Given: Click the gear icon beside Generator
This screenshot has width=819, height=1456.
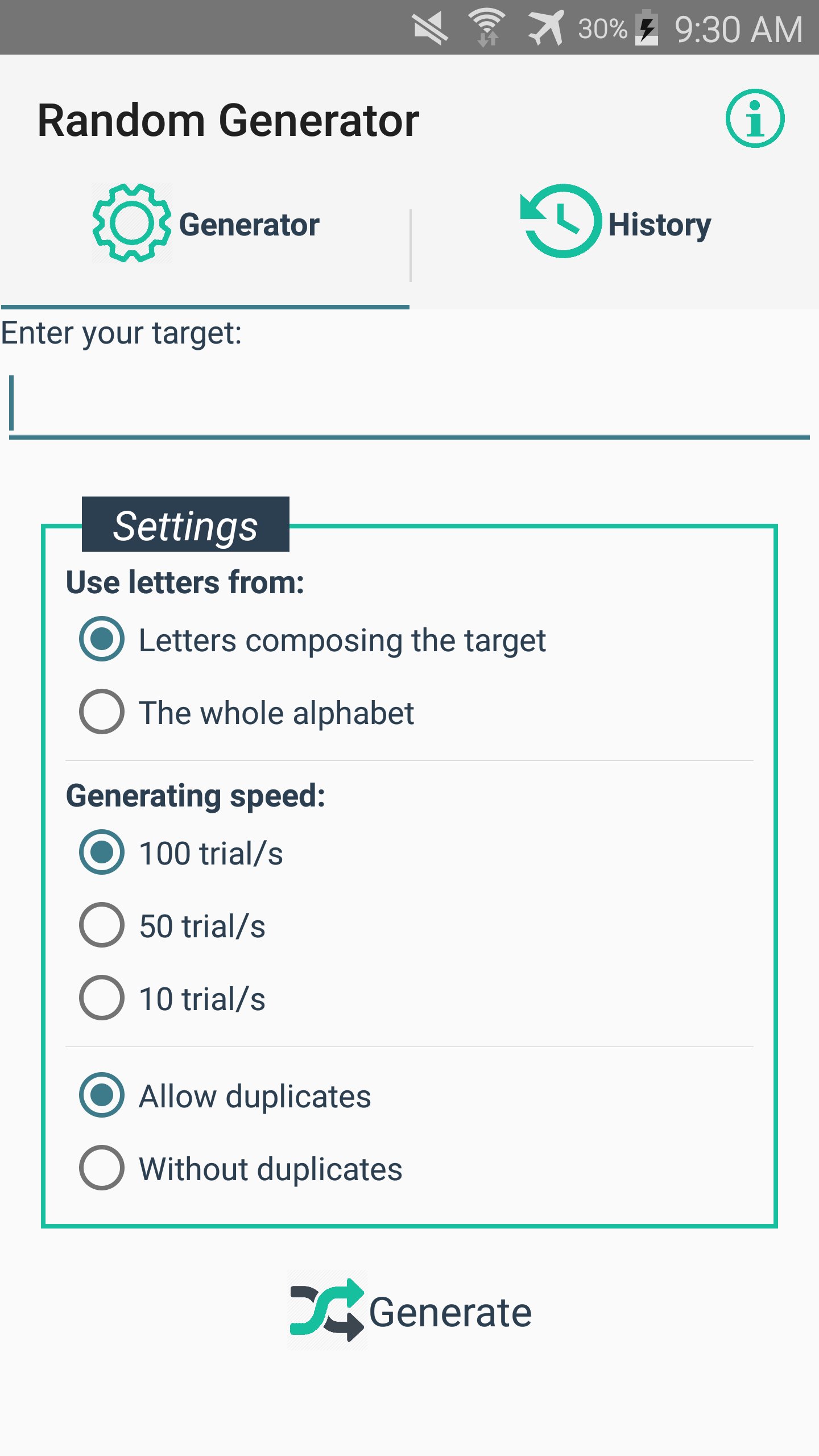Looking at the screenshot, I should click(x=130, y=224).
